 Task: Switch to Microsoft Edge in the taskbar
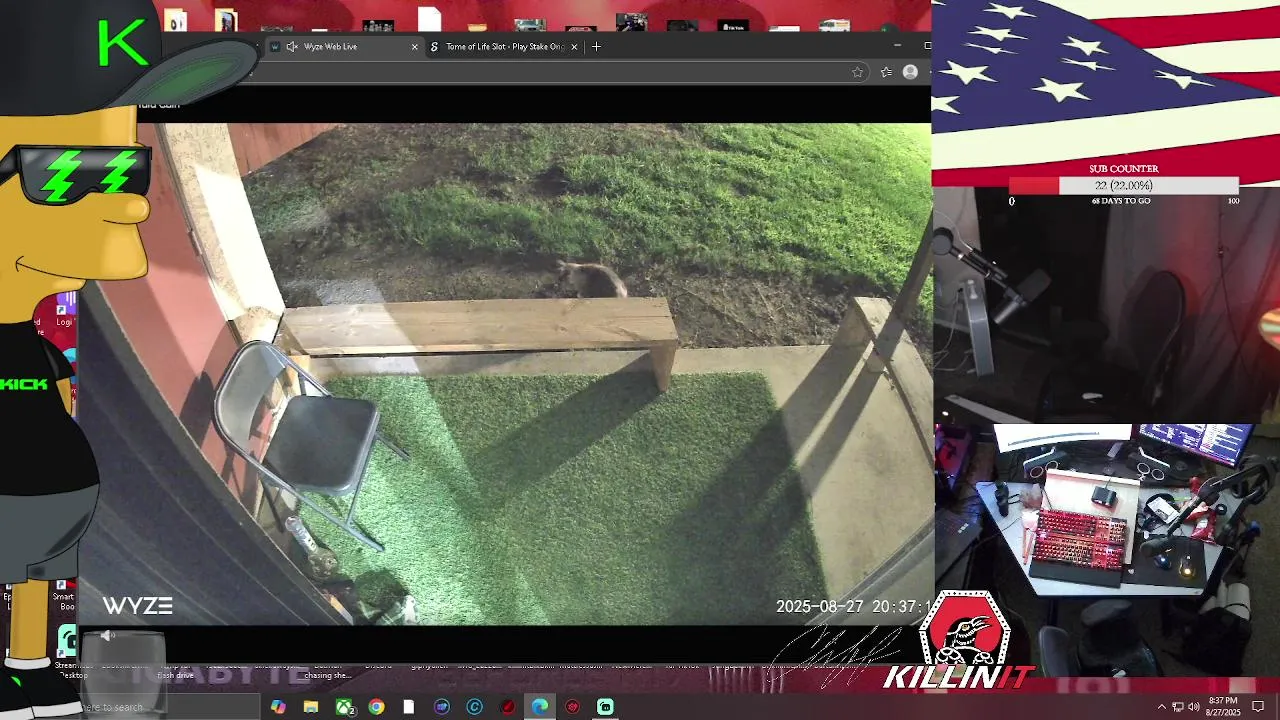(540, 707)
